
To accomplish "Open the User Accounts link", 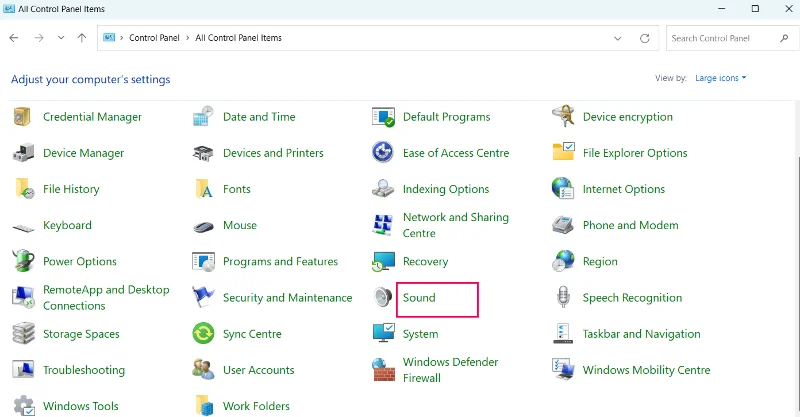I will [x=259, y=370].
